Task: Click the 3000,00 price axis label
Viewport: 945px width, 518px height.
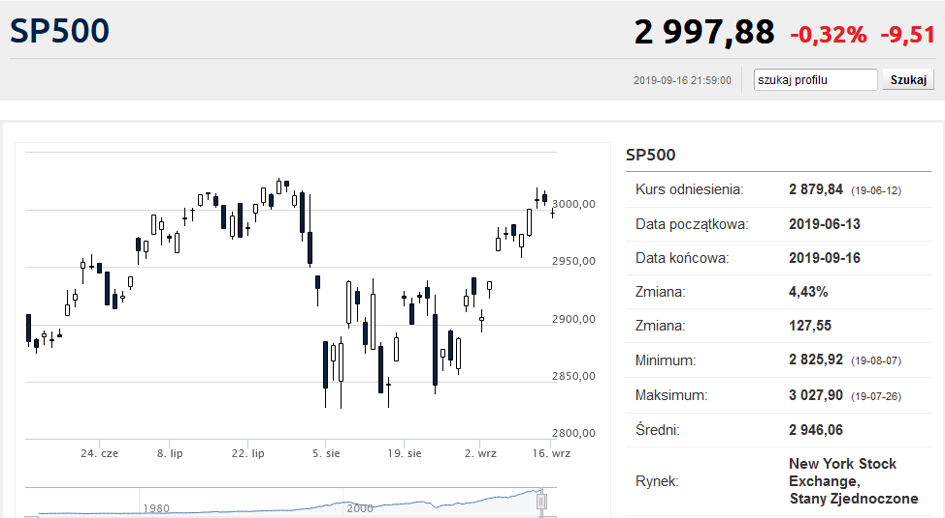Action: [574, 204]
